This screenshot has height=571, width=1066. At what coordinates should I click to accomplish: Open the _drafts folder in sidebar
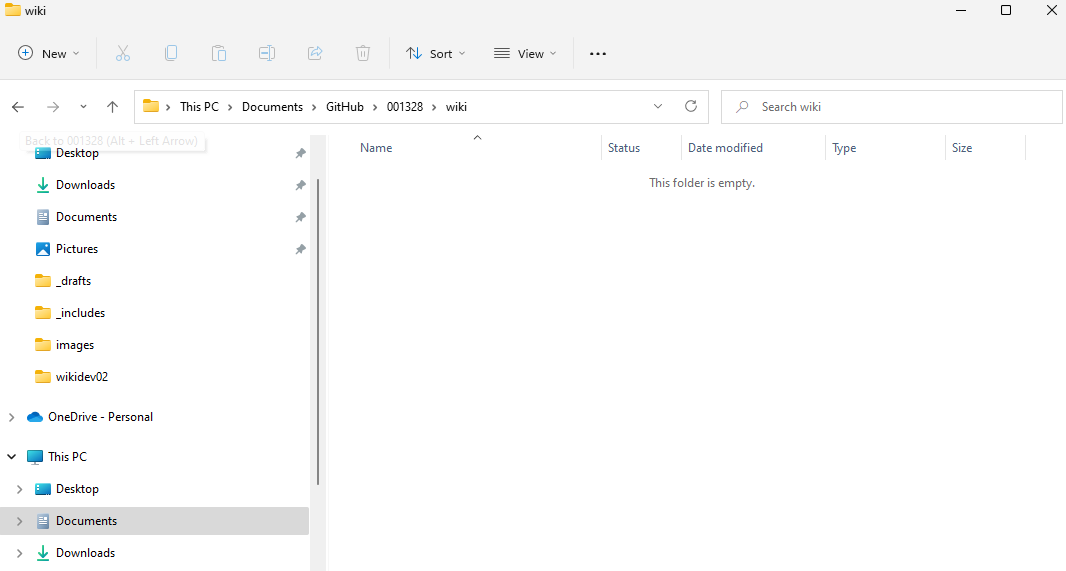pyautogui.click(x=73, y=281)
